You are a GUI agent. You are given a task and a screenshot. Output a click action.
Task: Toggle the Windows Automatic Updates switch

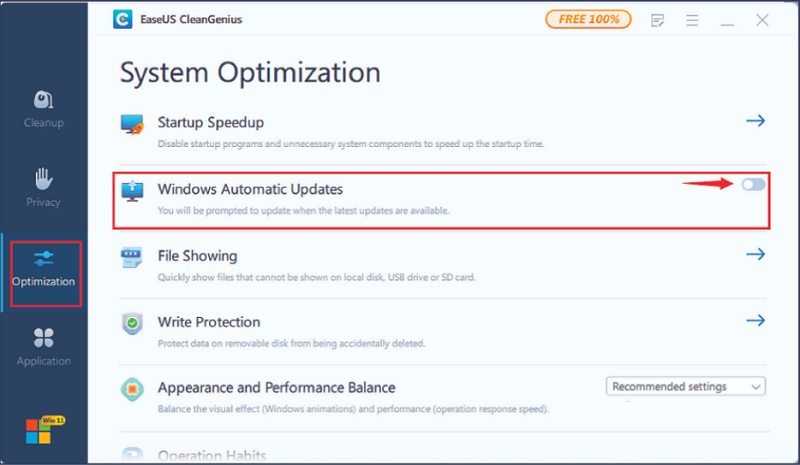click(x=753, y=184)
